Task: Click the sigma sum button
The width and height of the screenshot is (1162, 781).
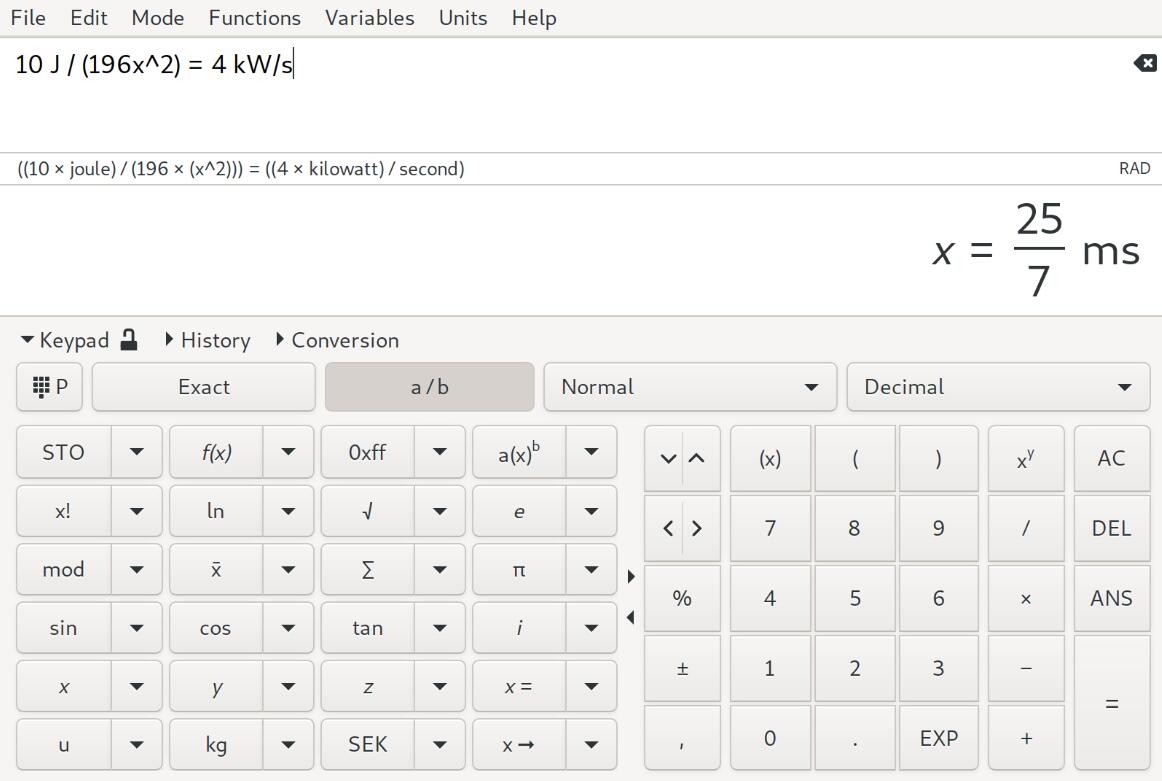Action: tap(368, 570)
